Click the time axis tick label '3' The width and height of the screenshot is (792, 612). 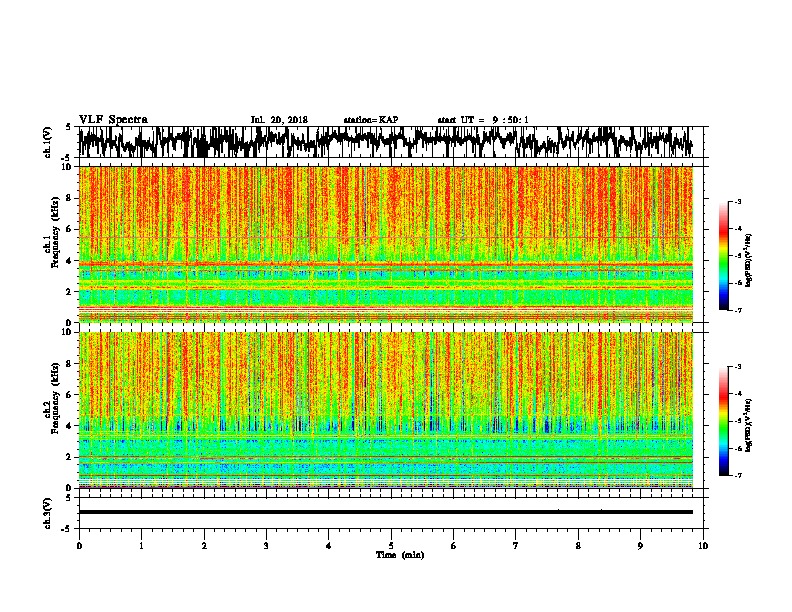[x=266, y=546]
